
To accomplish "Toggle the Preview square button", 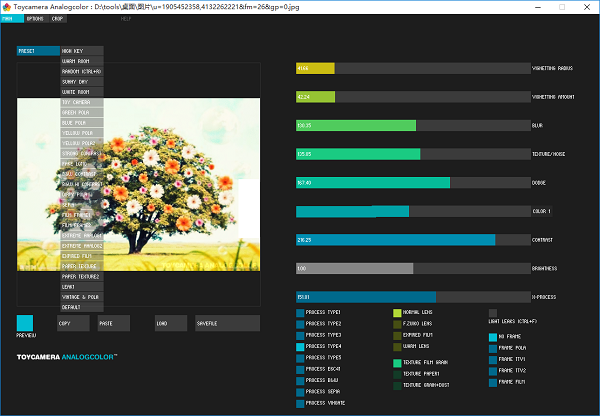I will point(25,322).
